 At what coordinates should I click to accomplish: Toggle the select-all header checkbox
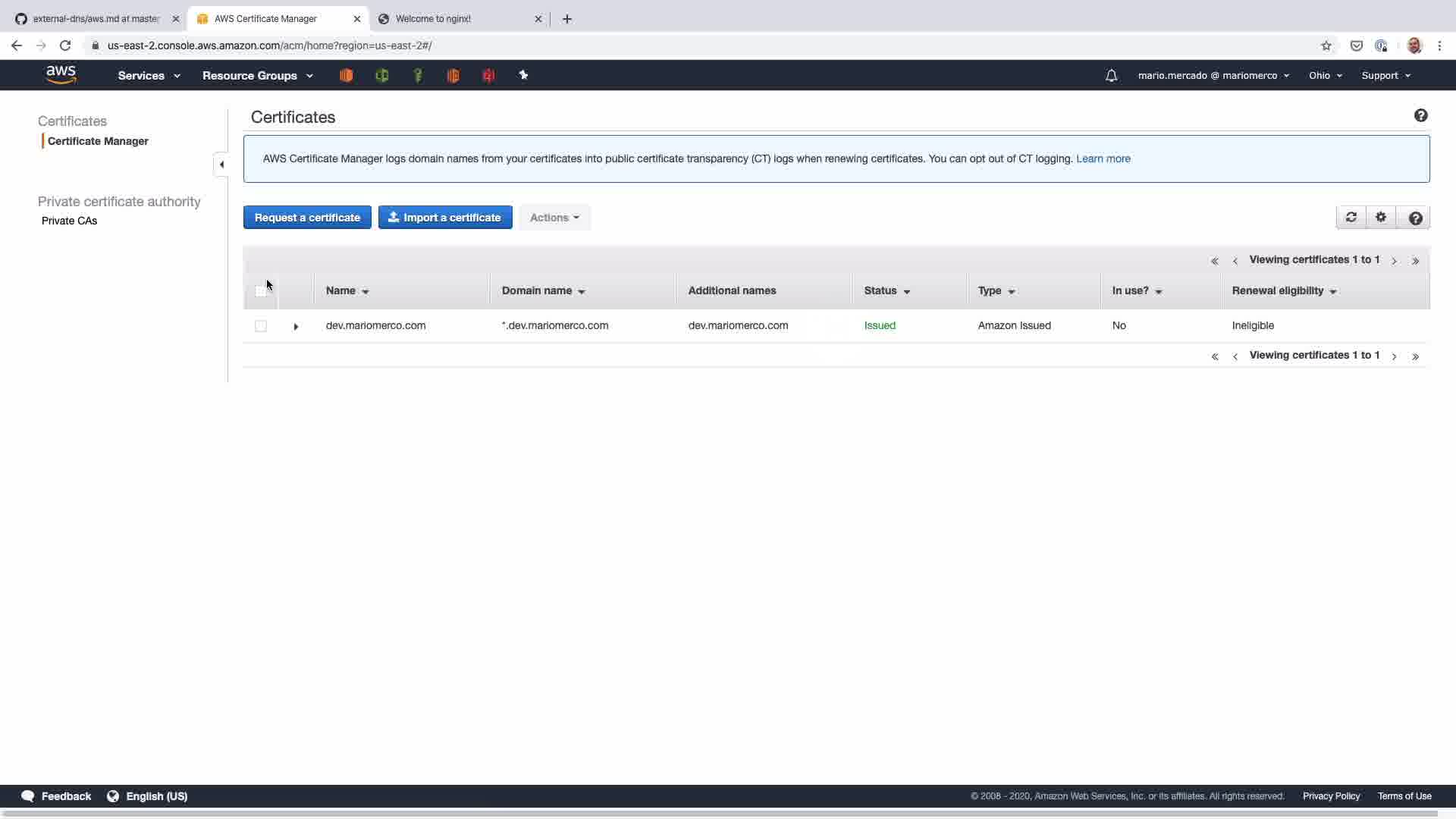[x=261, y=291]
